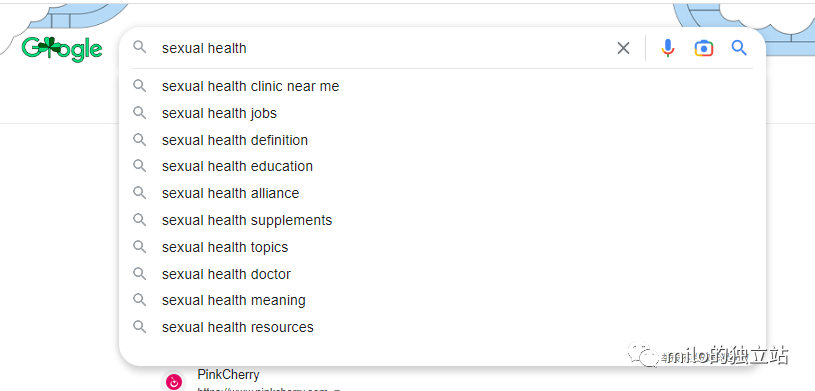This screenshot has width=815, height=391.
Task: Click PinkCherry site favicon
Action: pos(174,382)
